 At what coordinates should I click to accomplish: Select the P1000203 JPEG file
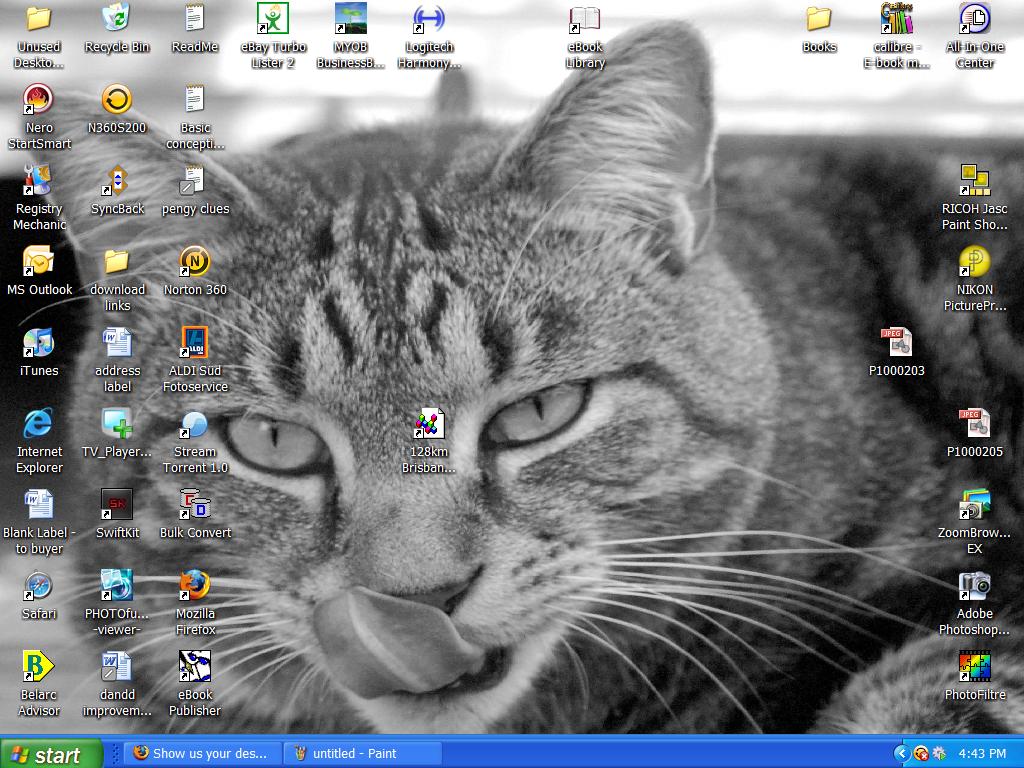coord(896,343)
